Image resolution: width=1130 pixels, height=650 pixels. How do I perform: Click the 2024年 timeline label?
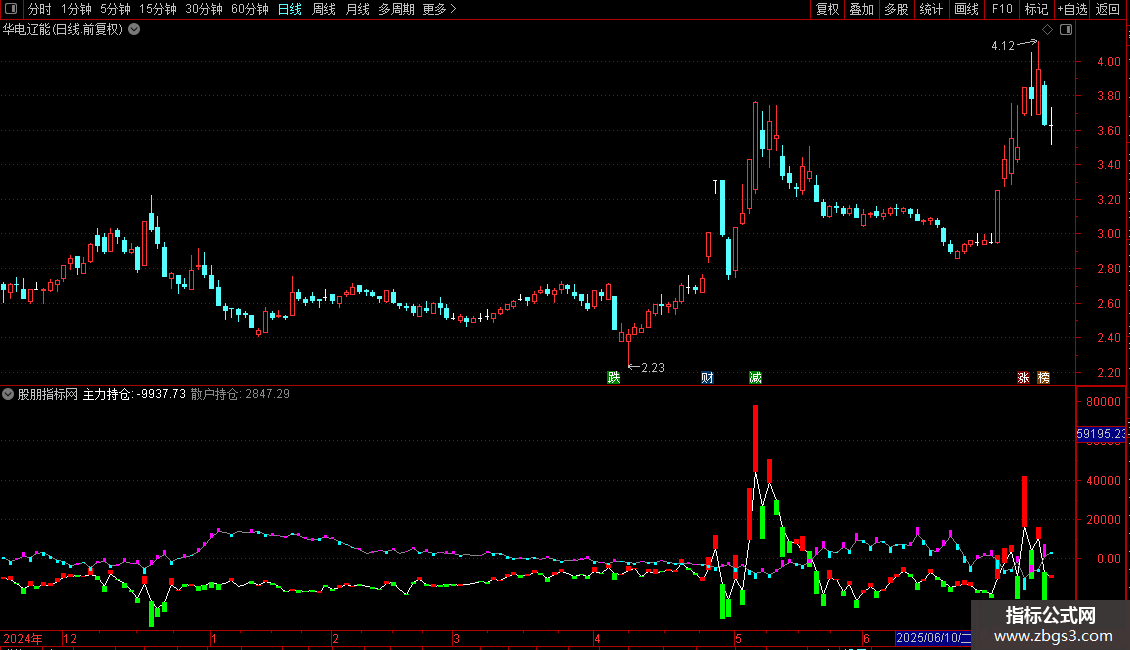coord(23,638)
